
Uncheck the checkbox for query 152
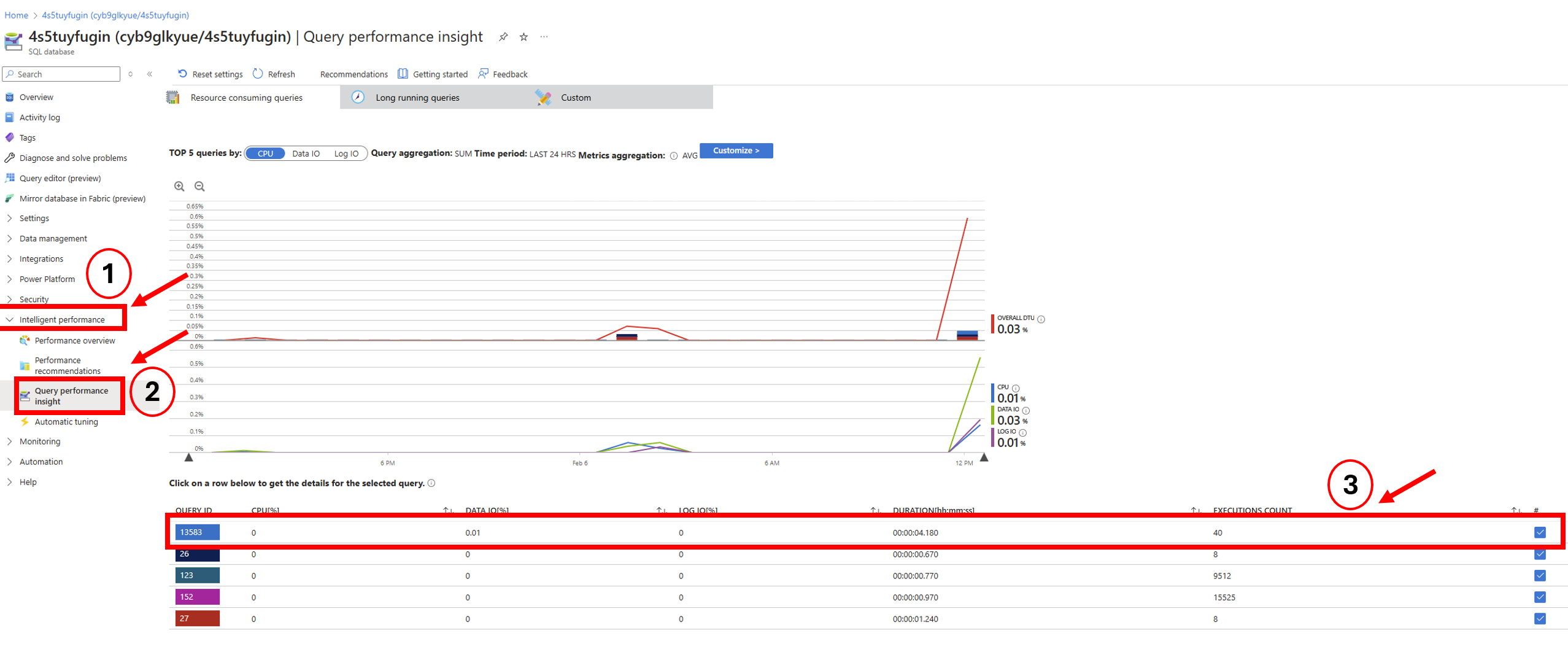(1539, 597)
